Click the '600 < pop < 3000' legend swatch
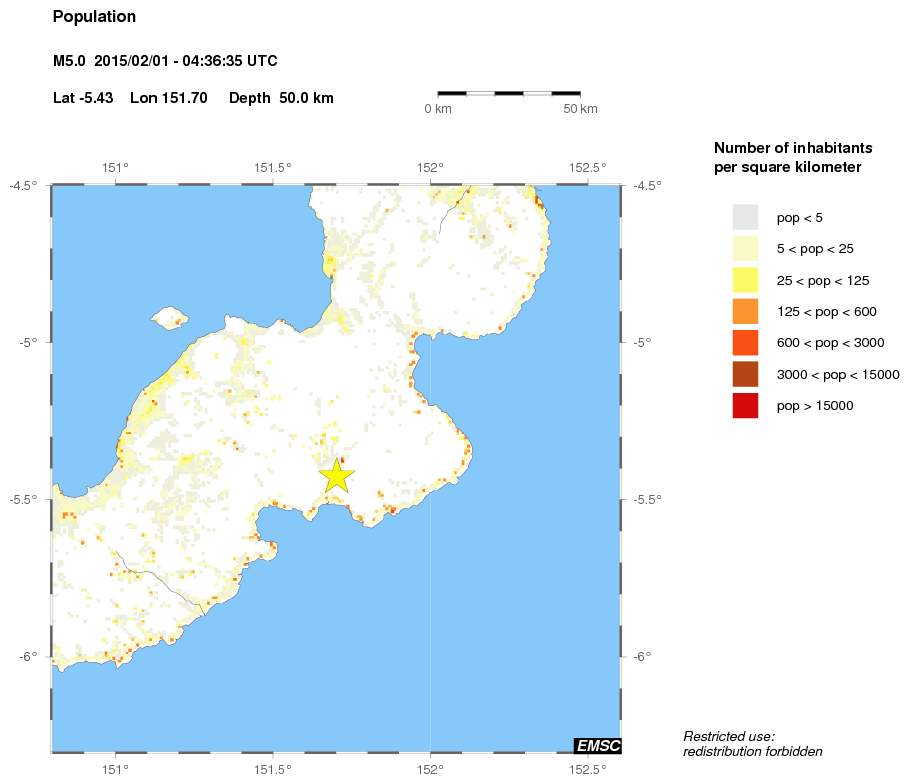910x784 pixels. point(745,343)
